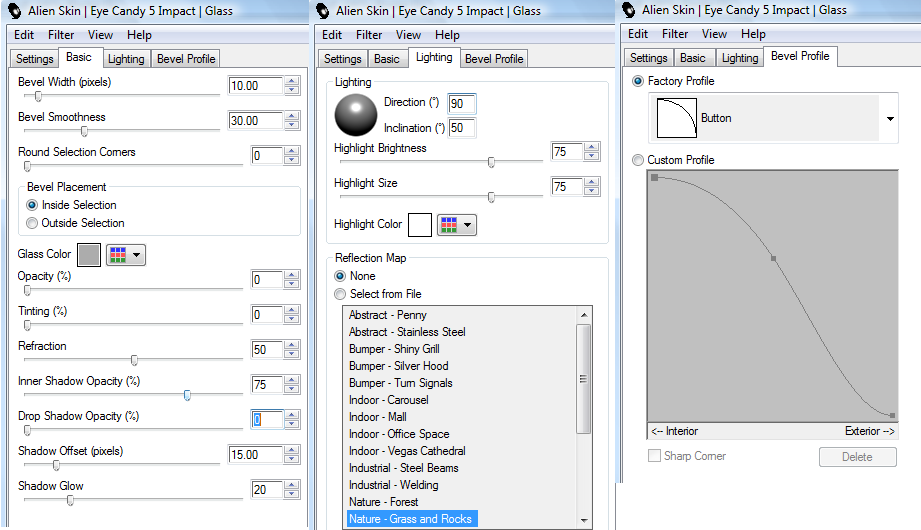Increase Bevel Width with stepper up arrow

(292, 81)
